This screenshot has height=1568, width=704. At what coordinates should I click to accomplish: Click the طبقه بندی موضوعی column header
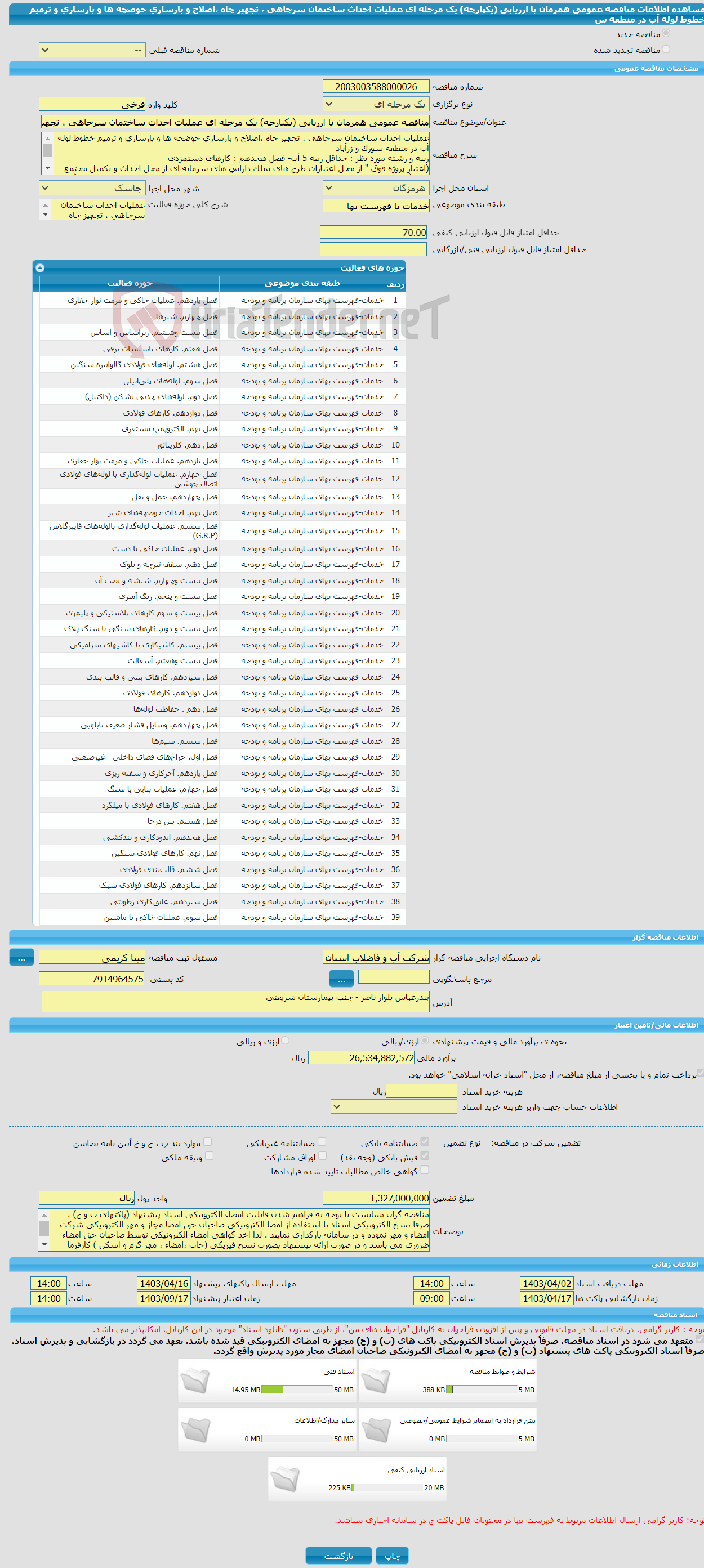coord(302,284)
